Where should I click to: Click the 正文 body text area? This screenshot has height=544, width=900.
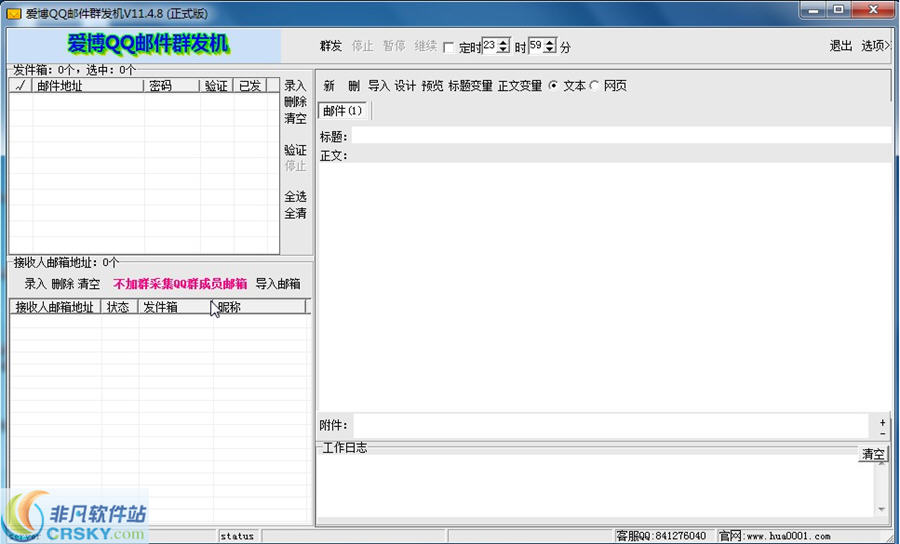pos(604,287)
